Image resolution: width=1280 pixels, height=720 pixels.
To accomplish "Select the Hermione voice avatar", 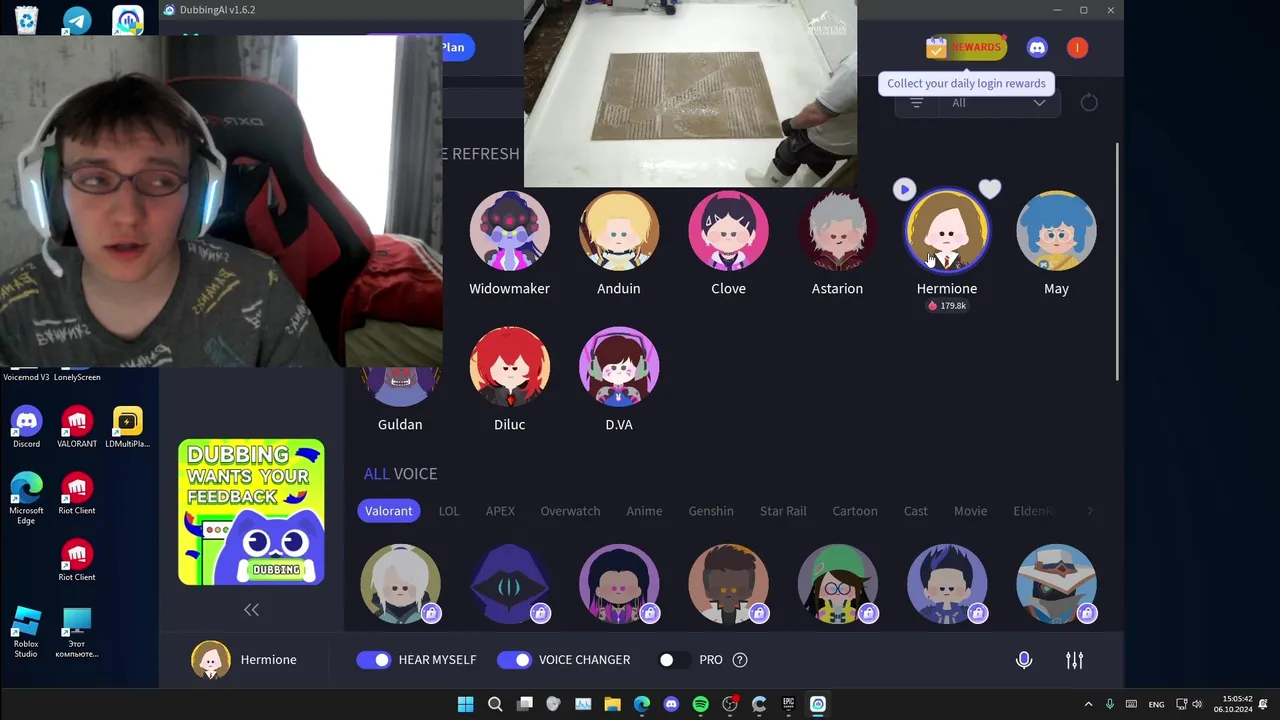I will 947,231.
